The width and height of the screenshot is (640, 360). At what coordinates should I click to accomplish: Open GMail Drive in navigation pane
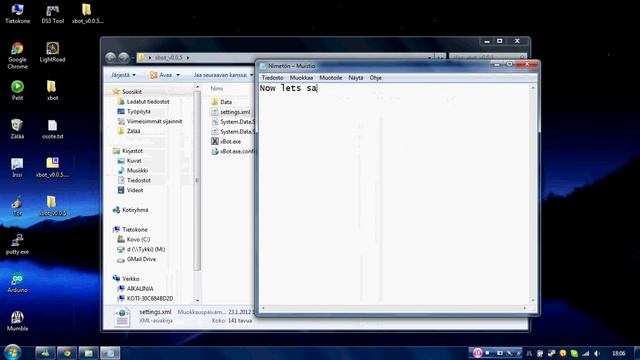(137, 259)
